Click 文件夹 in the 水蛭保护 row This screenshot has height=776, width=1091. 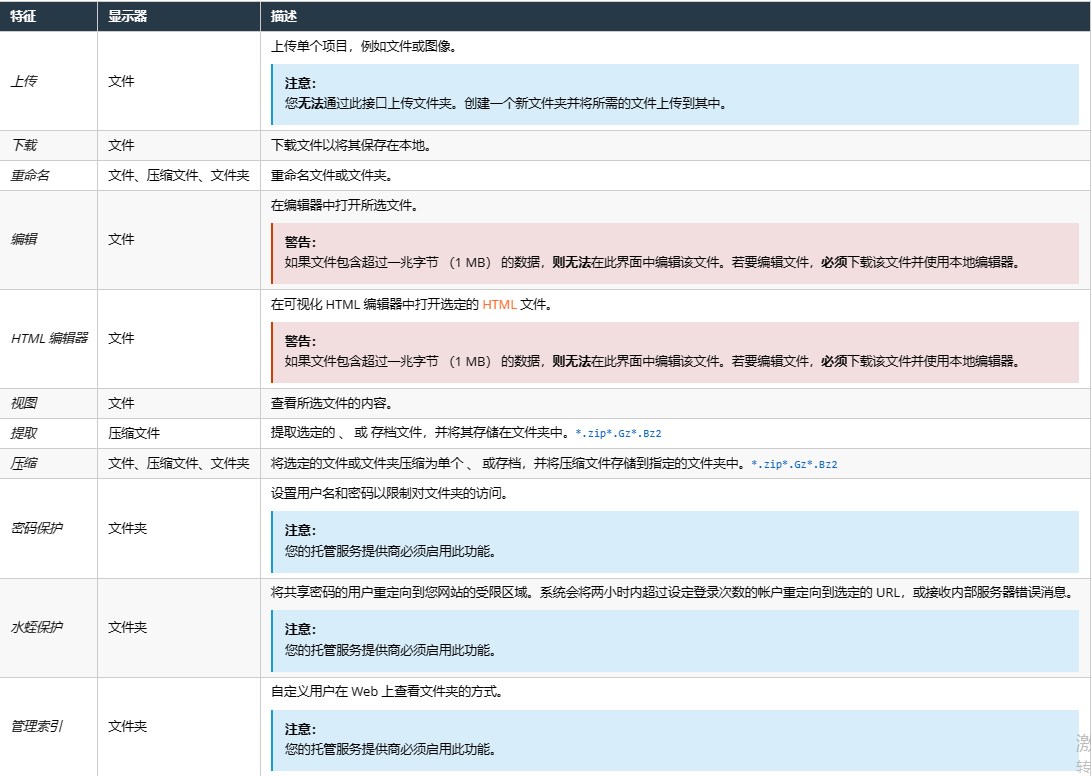[x=127, y=627]
